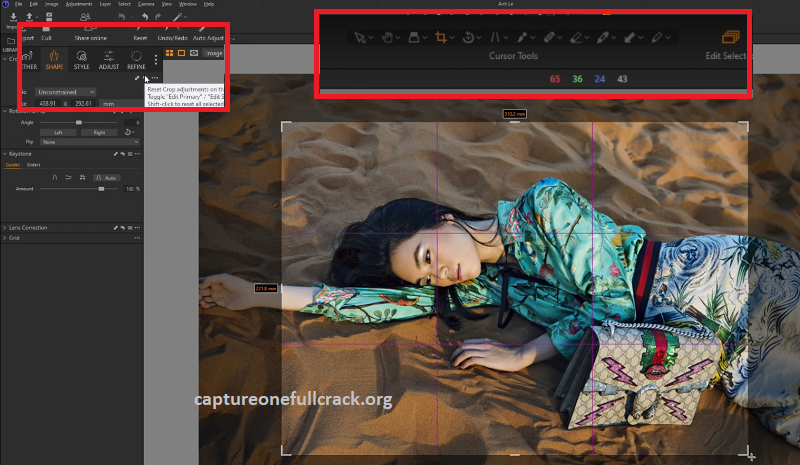Select the Loupe cursor tool
The height and width of the screenshot is (465, 800).
click(x=414, y=37)
